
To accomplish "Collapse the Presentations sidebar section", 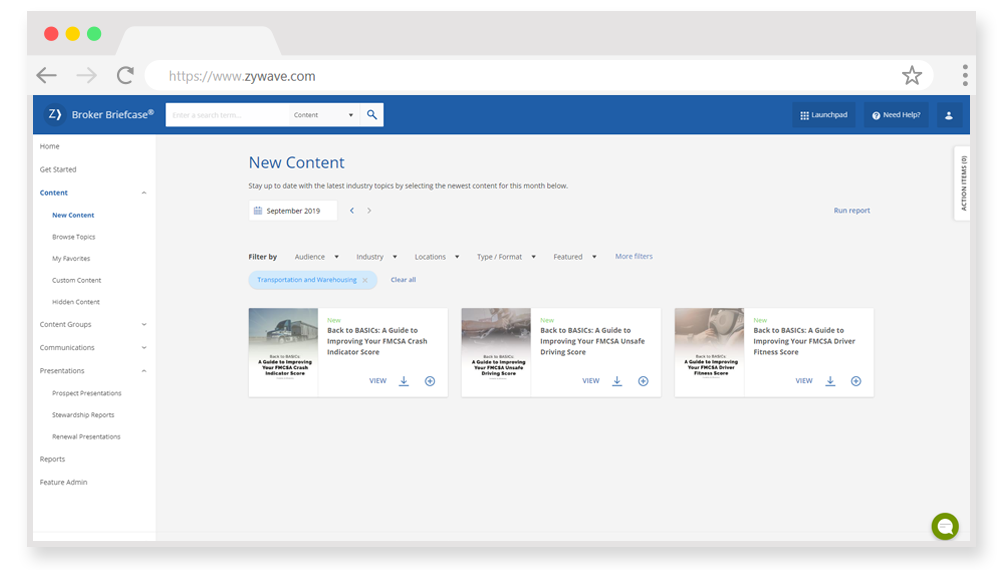I will pyautogui.click(x=144, y=370).
